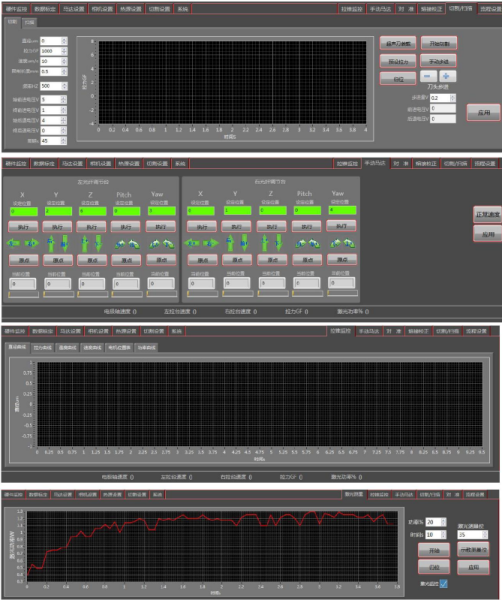
Task: Click right stage X-axis right arrow
Action: tap(211, 243)
